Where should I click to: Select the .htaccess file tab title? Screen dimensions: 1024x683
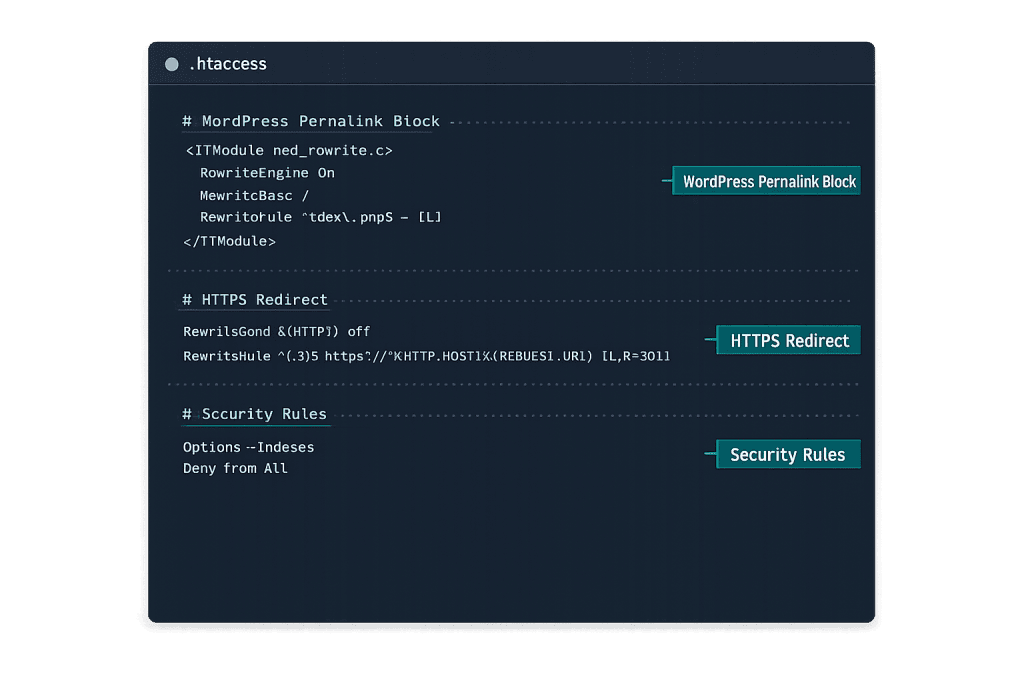pos(228,64)
